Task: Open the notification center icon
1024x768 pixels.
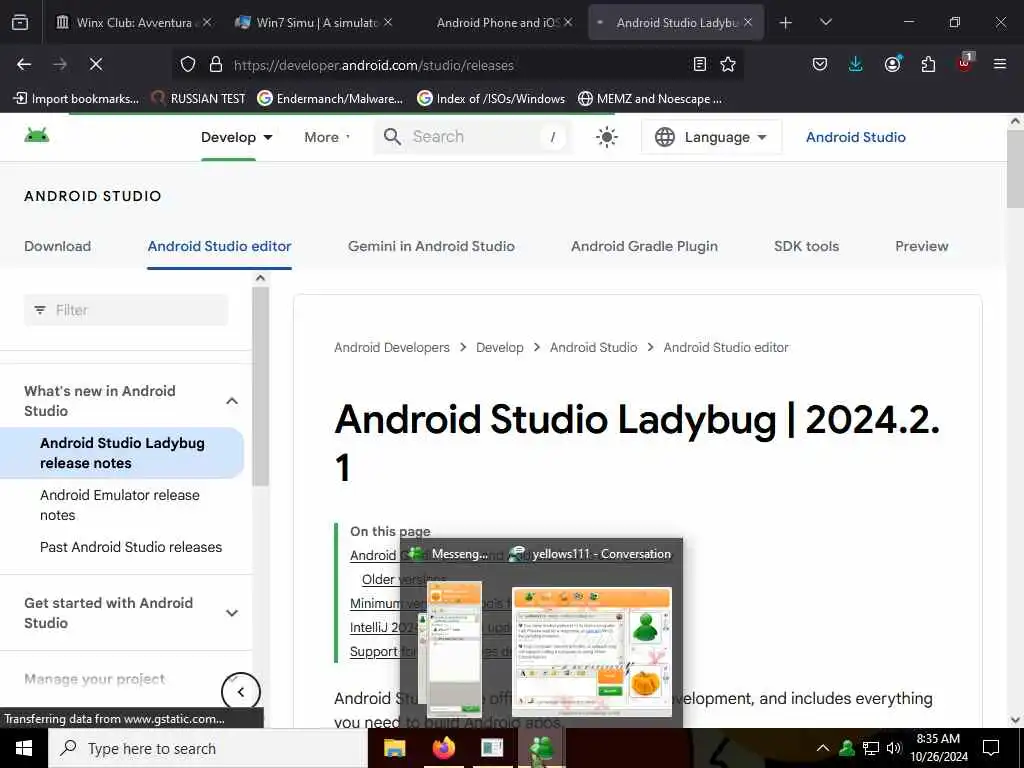Action: 991,748
